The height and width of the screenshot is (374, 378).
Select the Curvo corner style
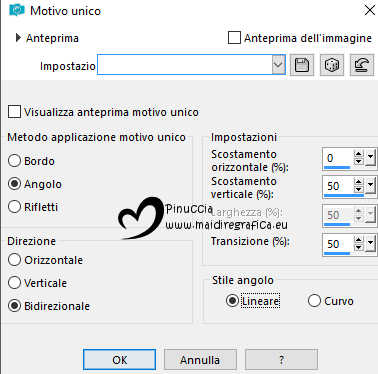314,301
